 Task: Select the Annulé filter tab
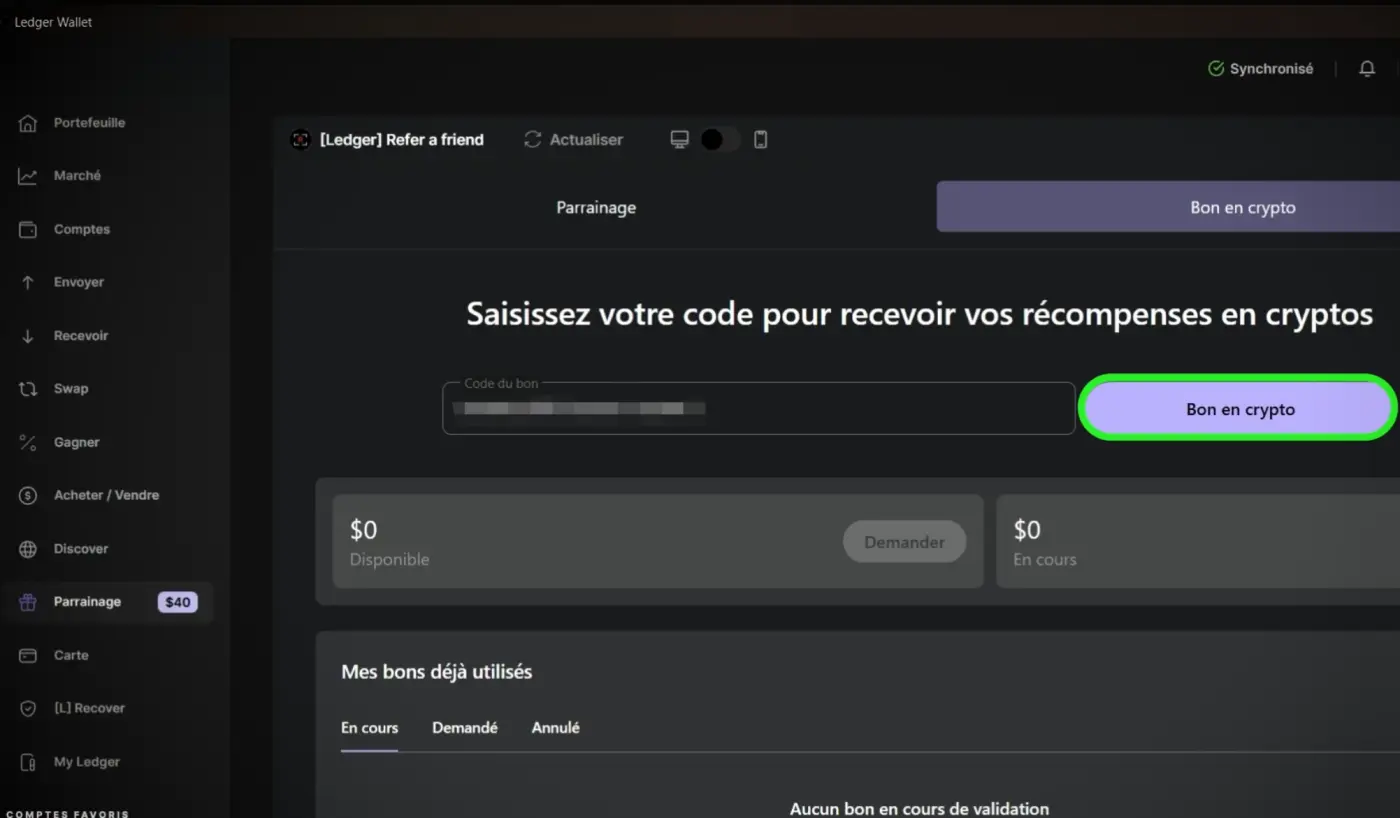click(x=555, y=728)
